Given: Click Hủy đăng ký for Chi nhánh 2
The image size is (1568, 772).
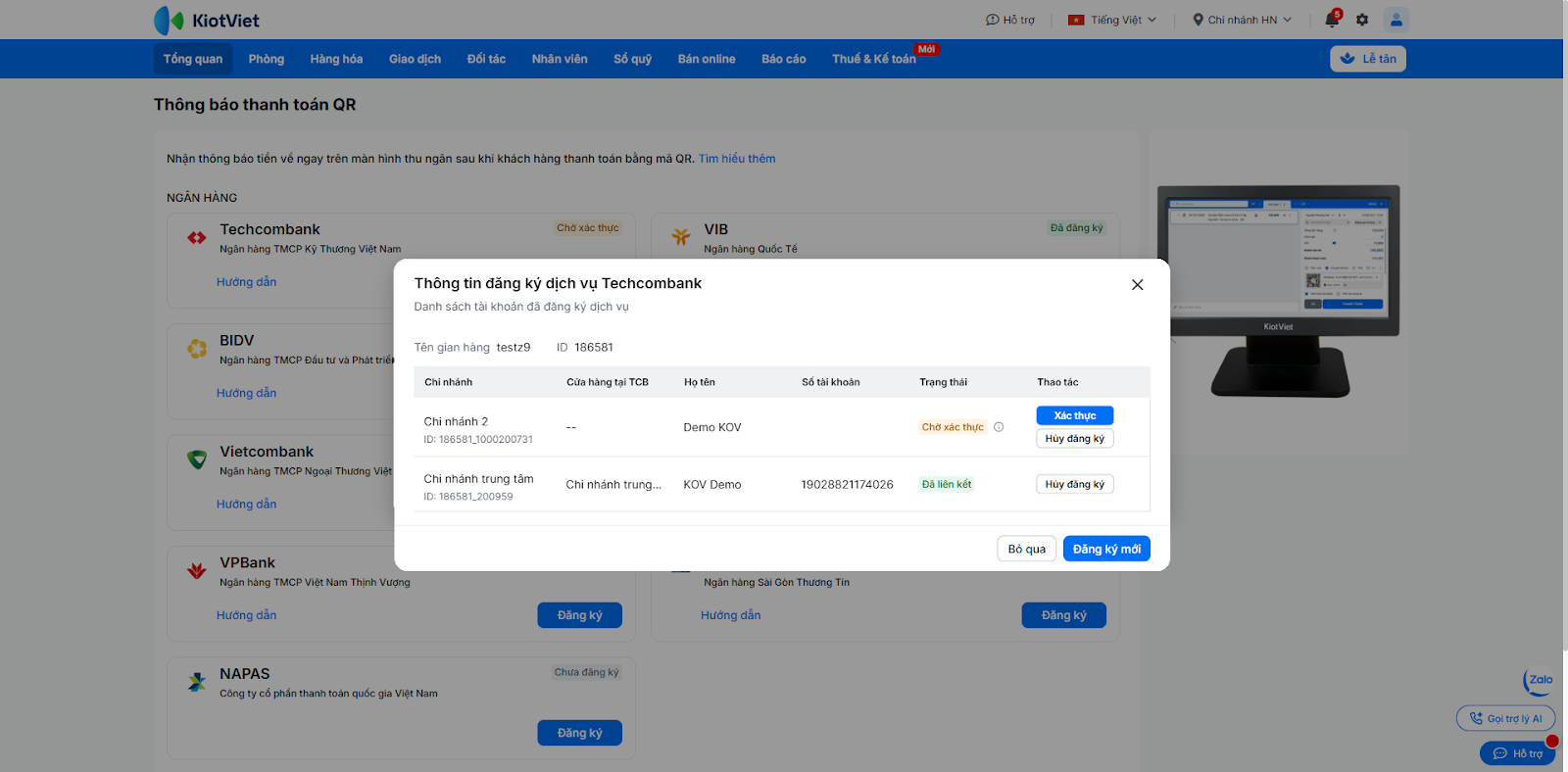Looking at the screenshot, I should (1075, 439).
